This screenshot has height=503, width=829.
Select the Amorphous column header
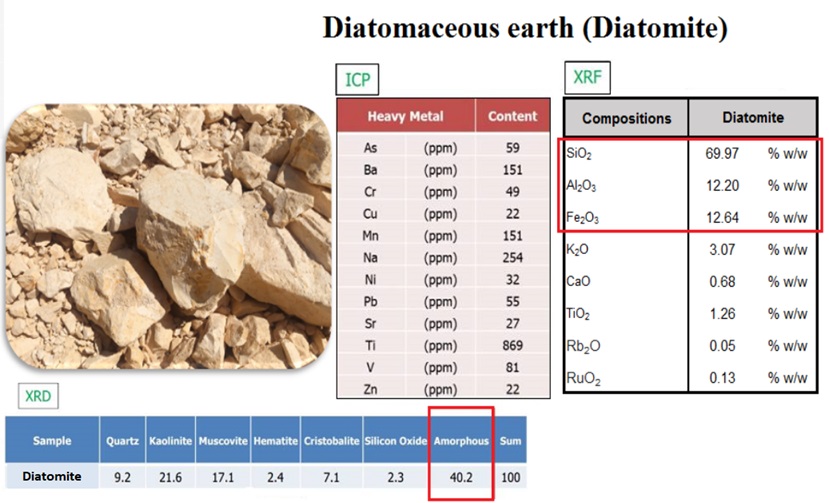coord(460,441)
